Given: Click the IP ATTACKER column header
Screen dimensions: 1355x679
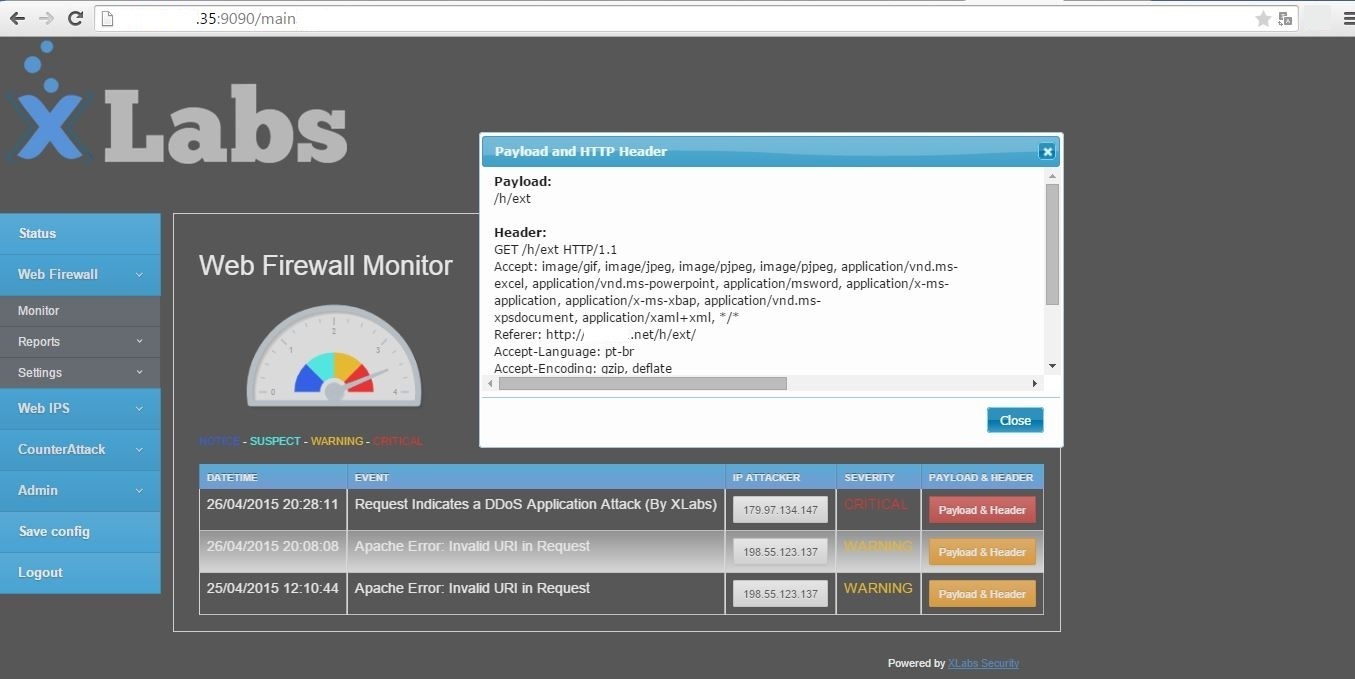Looking at the screenshot, I should click(780, 477).
